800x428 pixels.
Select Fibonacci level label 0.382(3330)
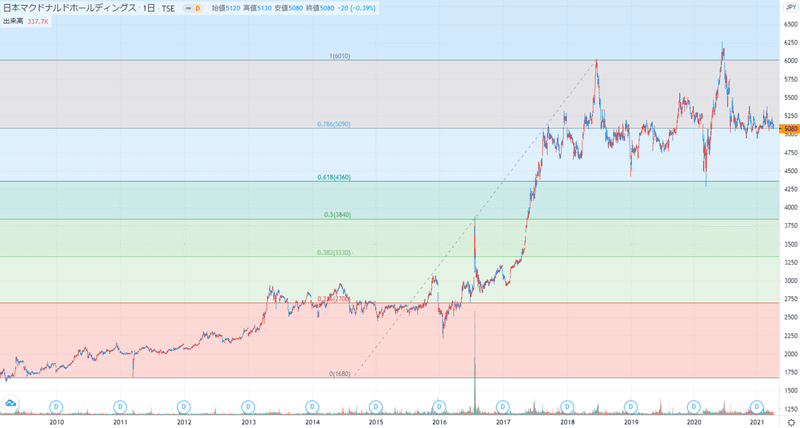(x=333, y=253)
